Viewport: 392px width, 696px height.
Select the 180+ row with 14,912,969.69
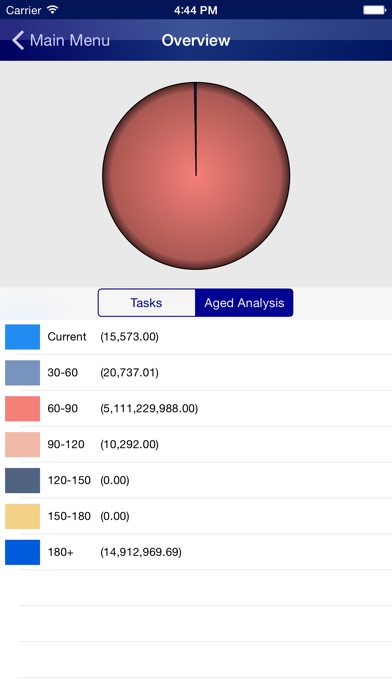click(x=196, y=552)
